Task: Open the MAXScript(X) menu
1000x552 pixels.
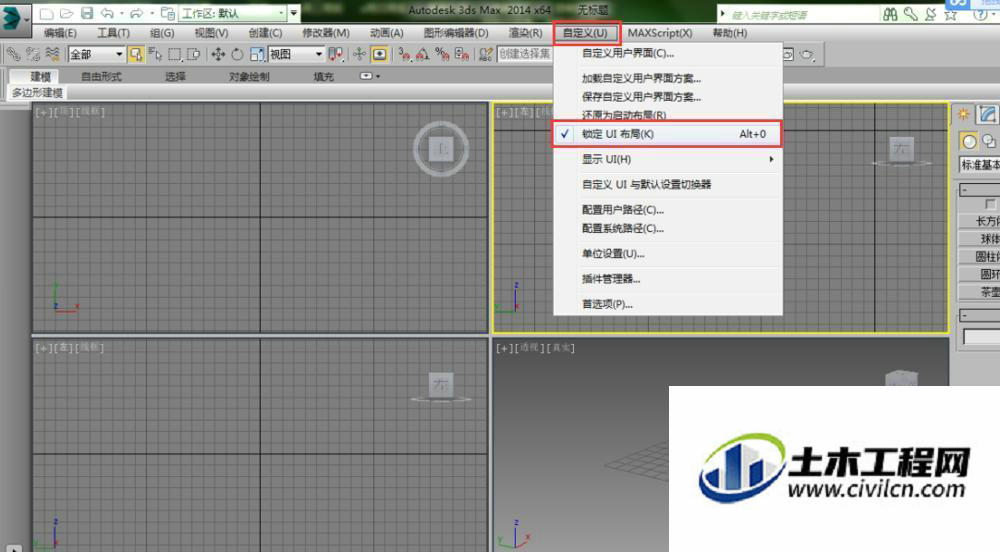Action: click(x=660, y=33)
